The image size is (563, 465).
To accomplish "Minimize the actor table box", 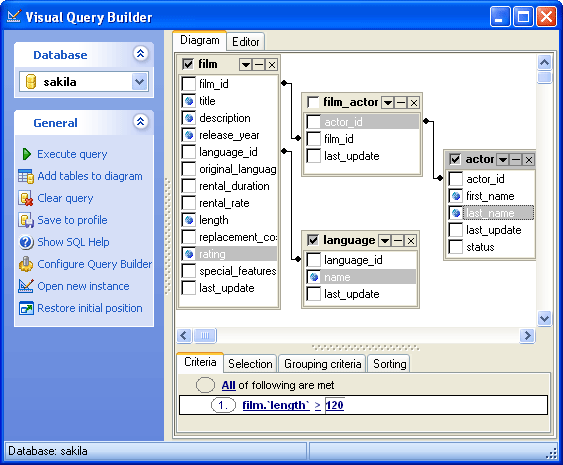I will coord(516,160).
